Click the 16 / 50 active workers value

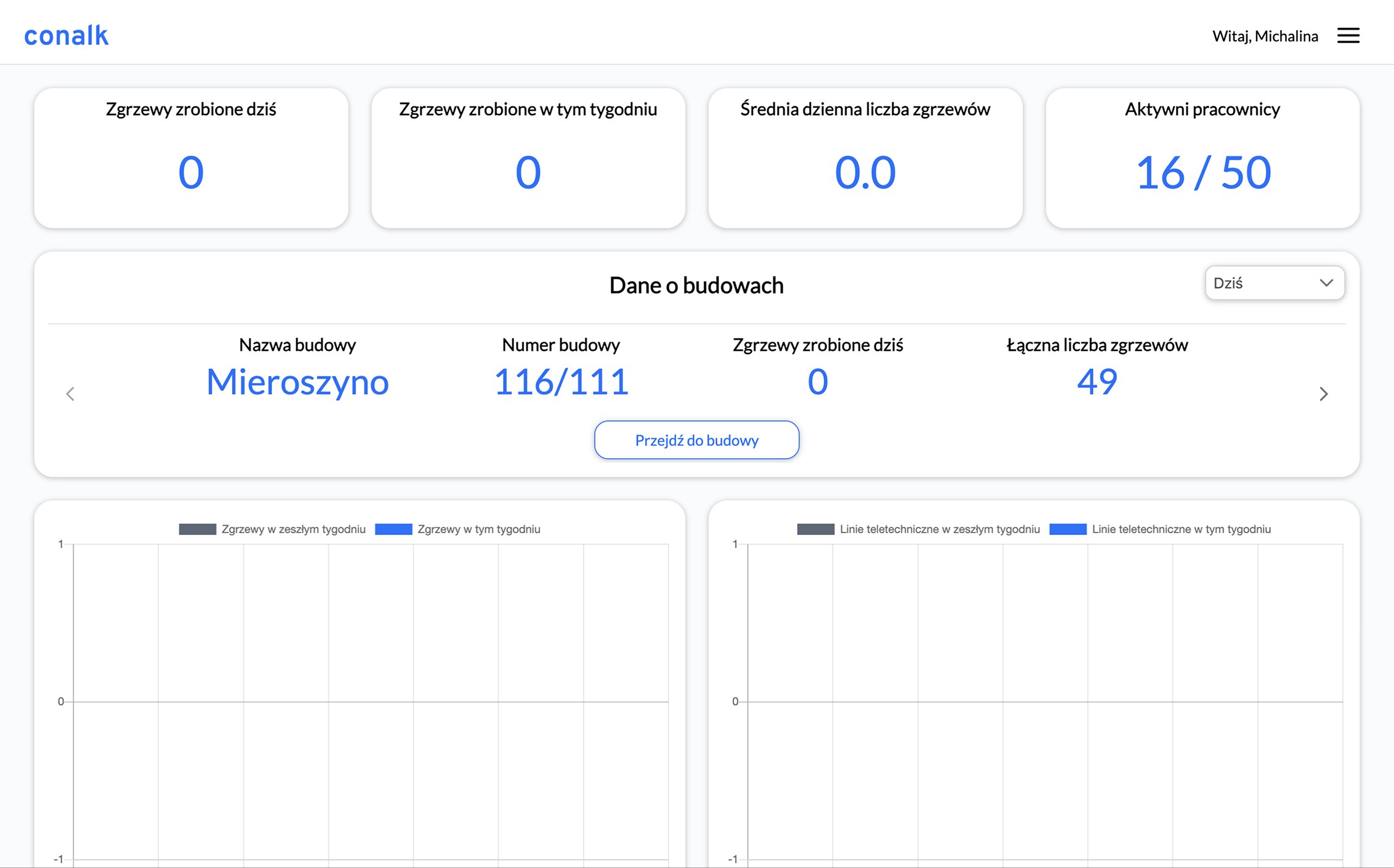(x=1203, y=172)
